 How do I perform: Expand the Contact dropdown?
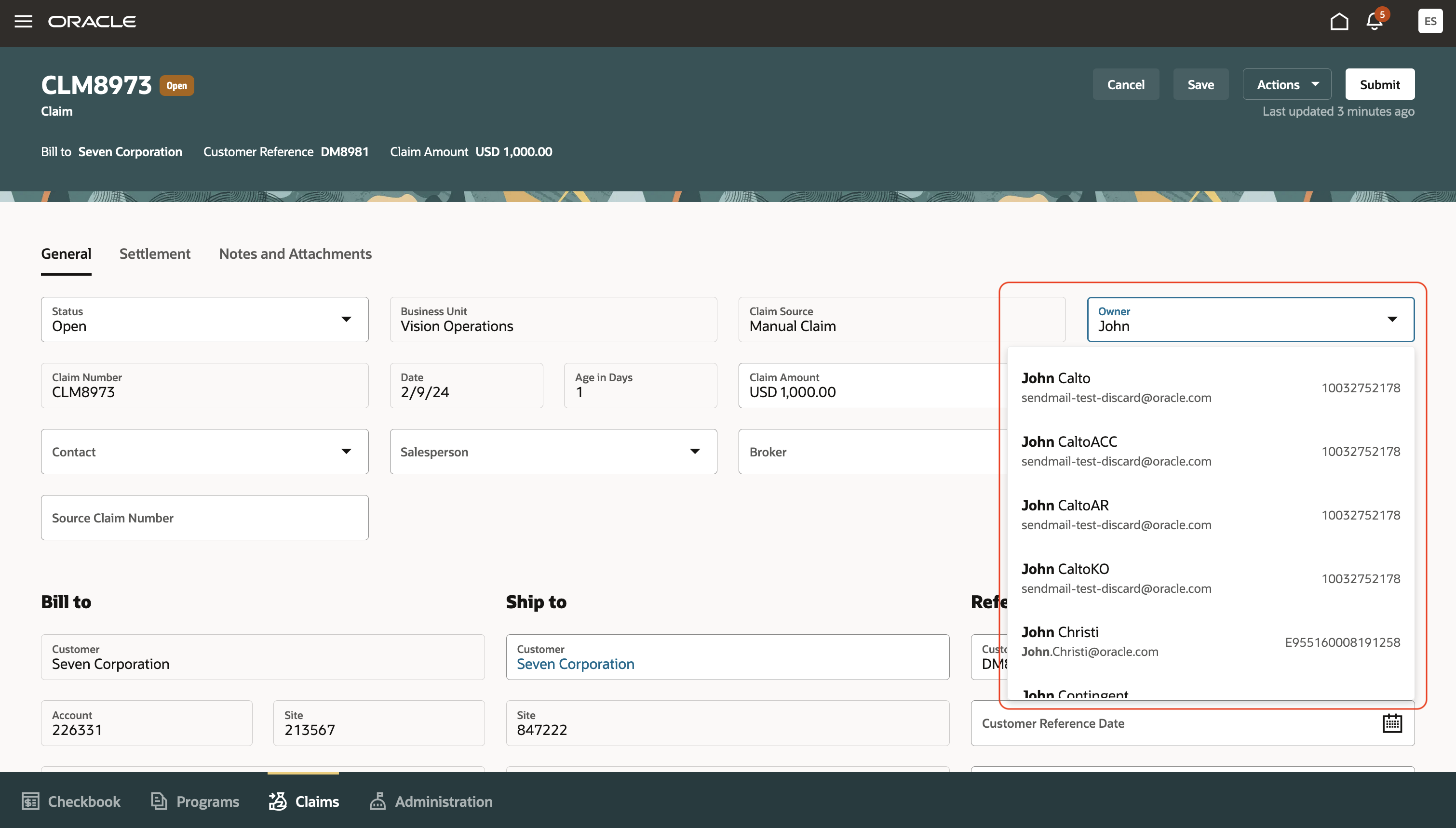coord(347,451)
